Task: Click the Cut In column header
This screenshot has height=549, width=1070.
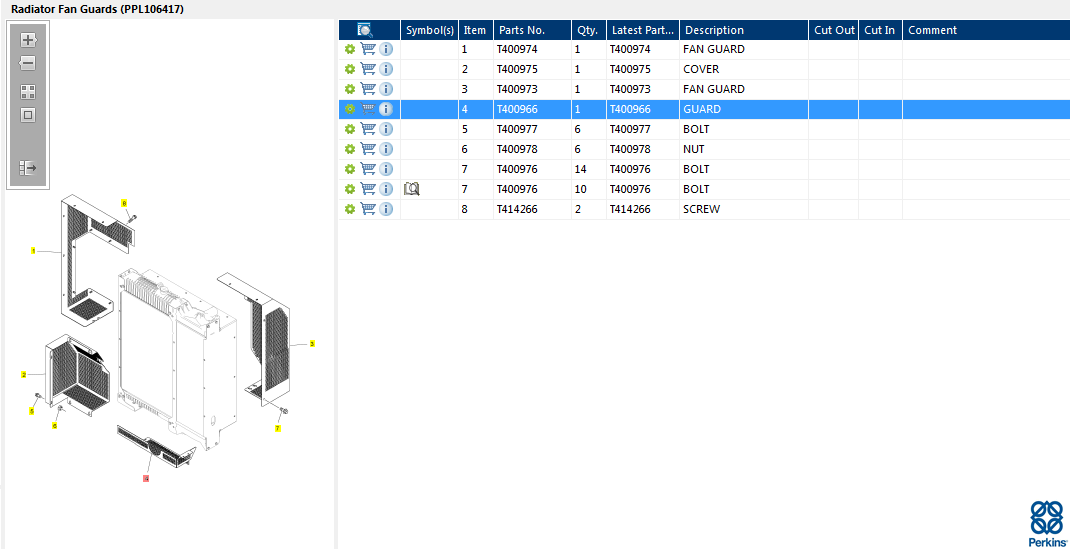Action: click(x=881, y=30)
